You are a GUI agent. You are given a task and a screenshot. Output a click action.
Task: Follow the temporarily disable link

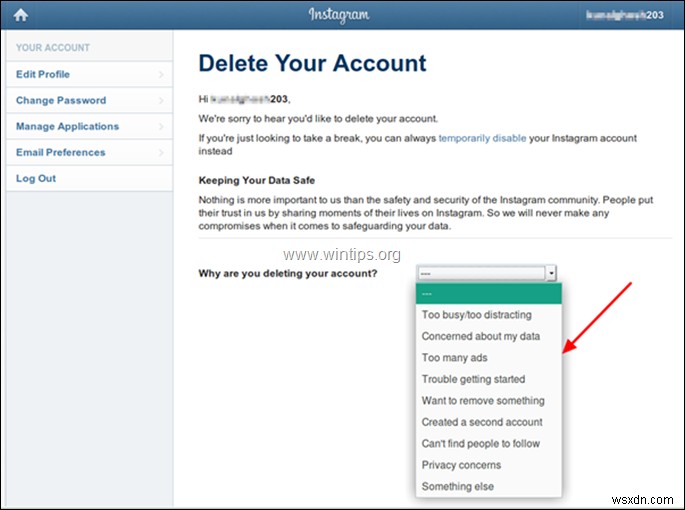482,138
